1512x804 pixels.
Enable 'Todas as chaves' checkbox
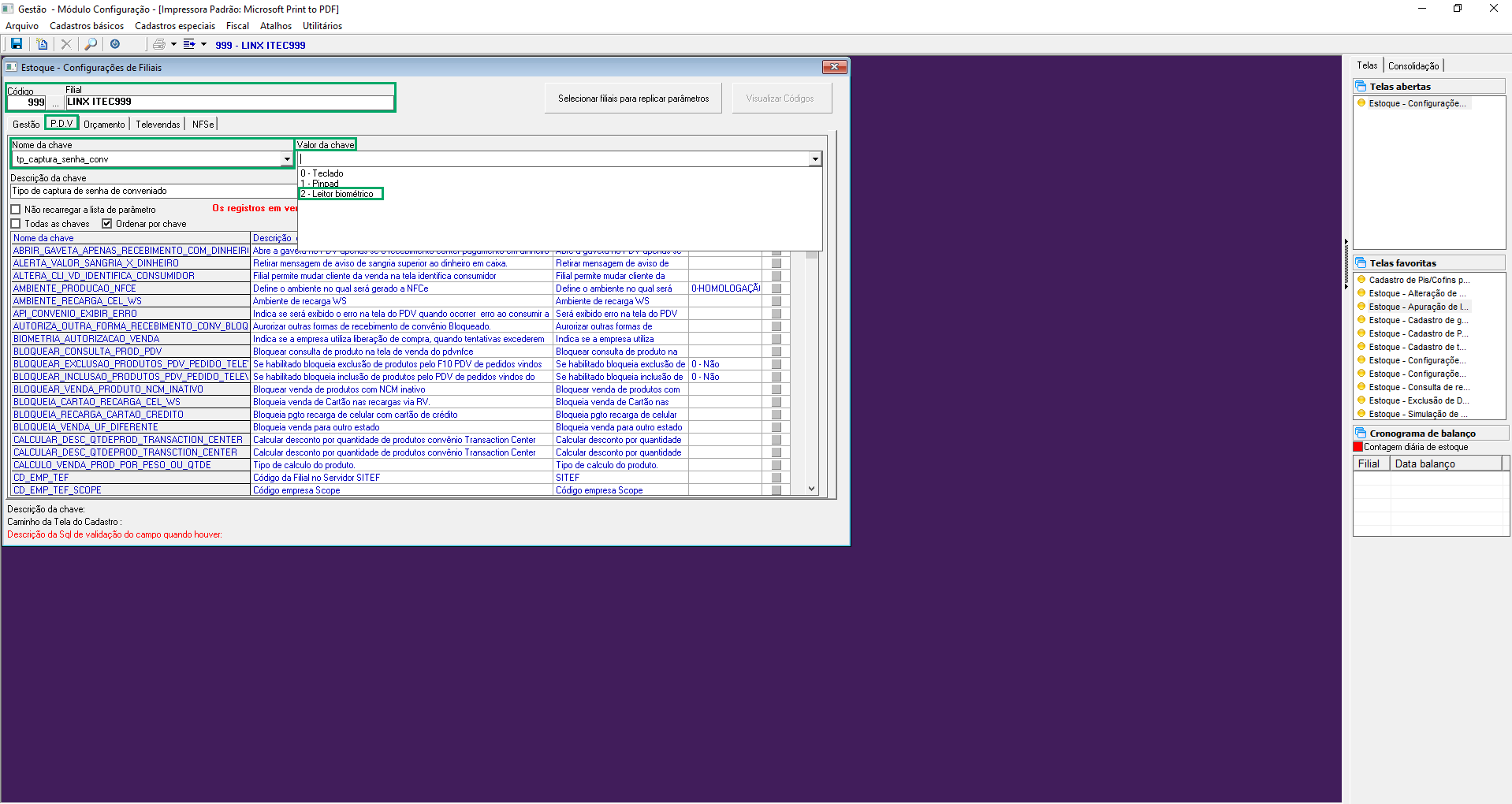(x=16, y=224)
